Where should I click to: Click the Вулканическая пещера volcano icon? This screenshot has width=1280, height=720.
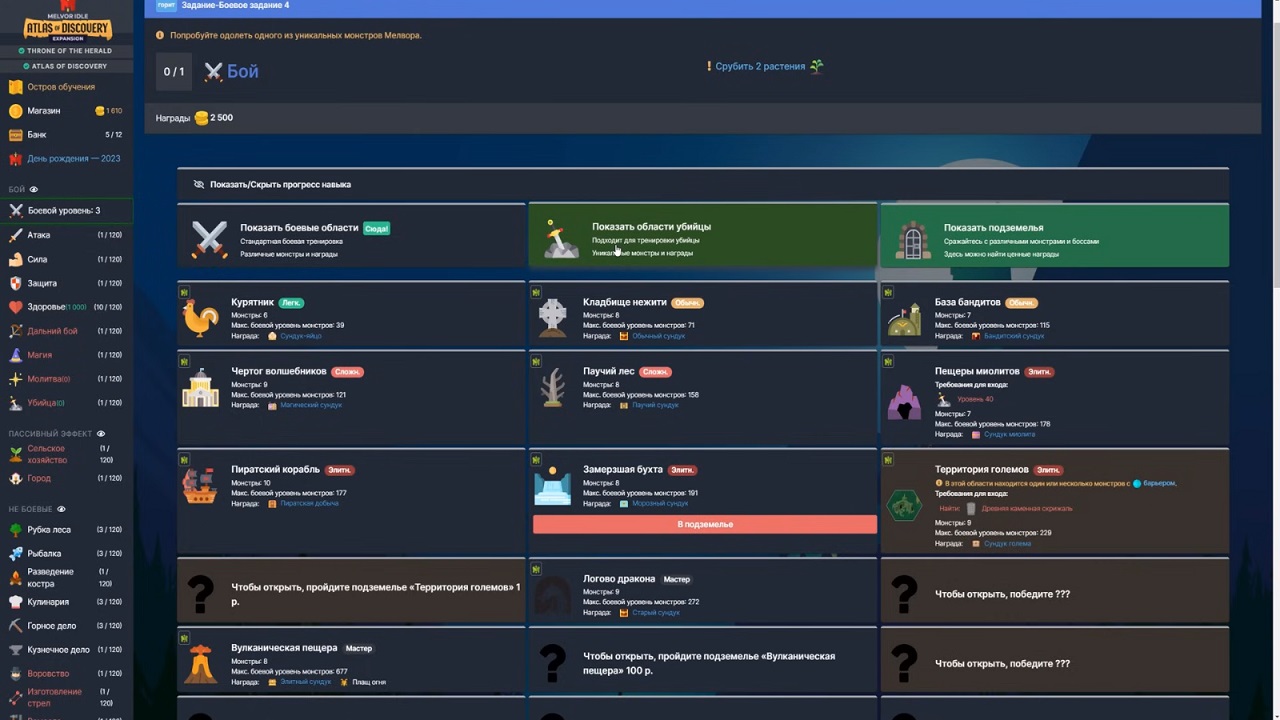point(200,663)
